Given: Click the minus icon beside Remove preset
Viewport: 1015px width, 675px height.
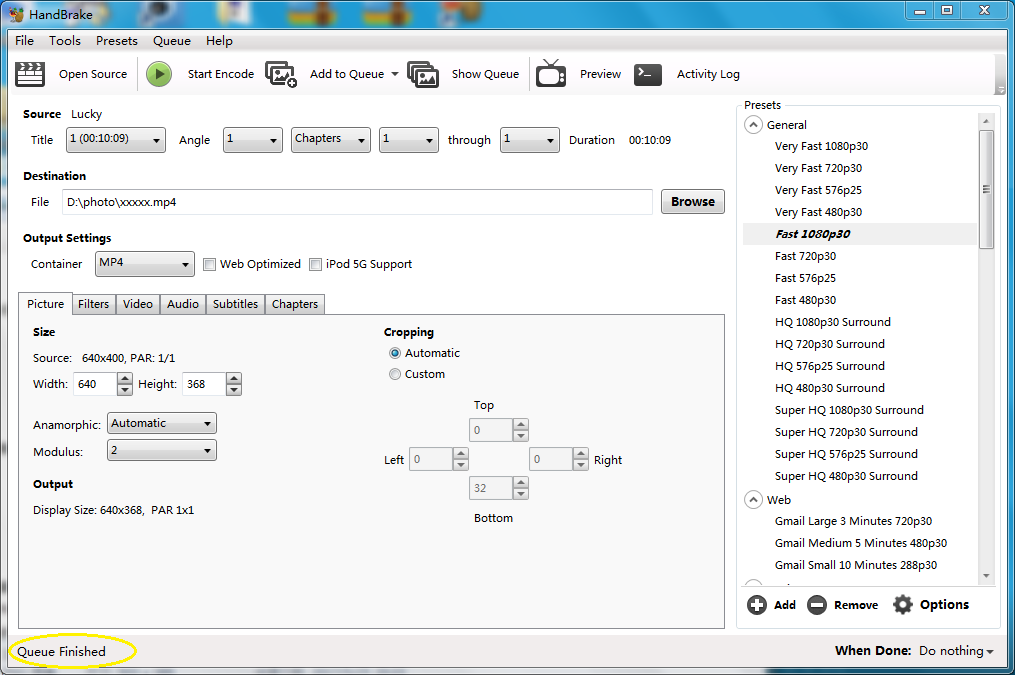Looking at the screenshot, I should (x=817, y=605).
